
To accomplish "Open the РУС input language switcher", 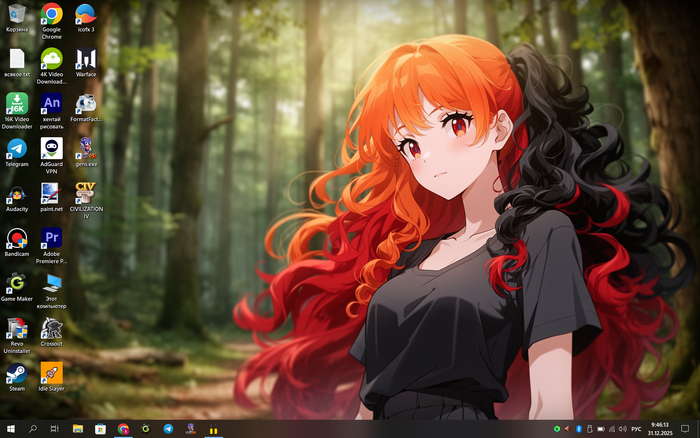I will (636, 429).
